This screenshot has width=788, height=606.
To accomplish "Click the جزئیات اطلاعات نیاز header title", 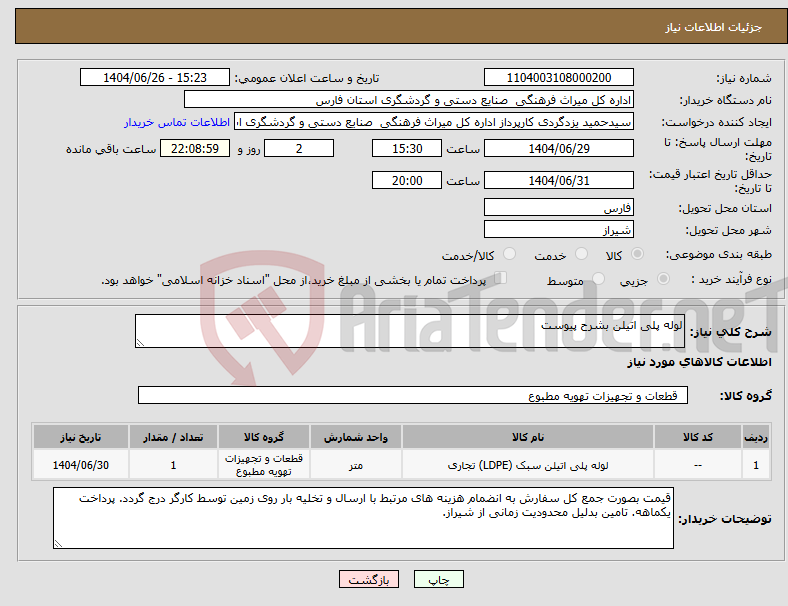I will tap(714, 27).
